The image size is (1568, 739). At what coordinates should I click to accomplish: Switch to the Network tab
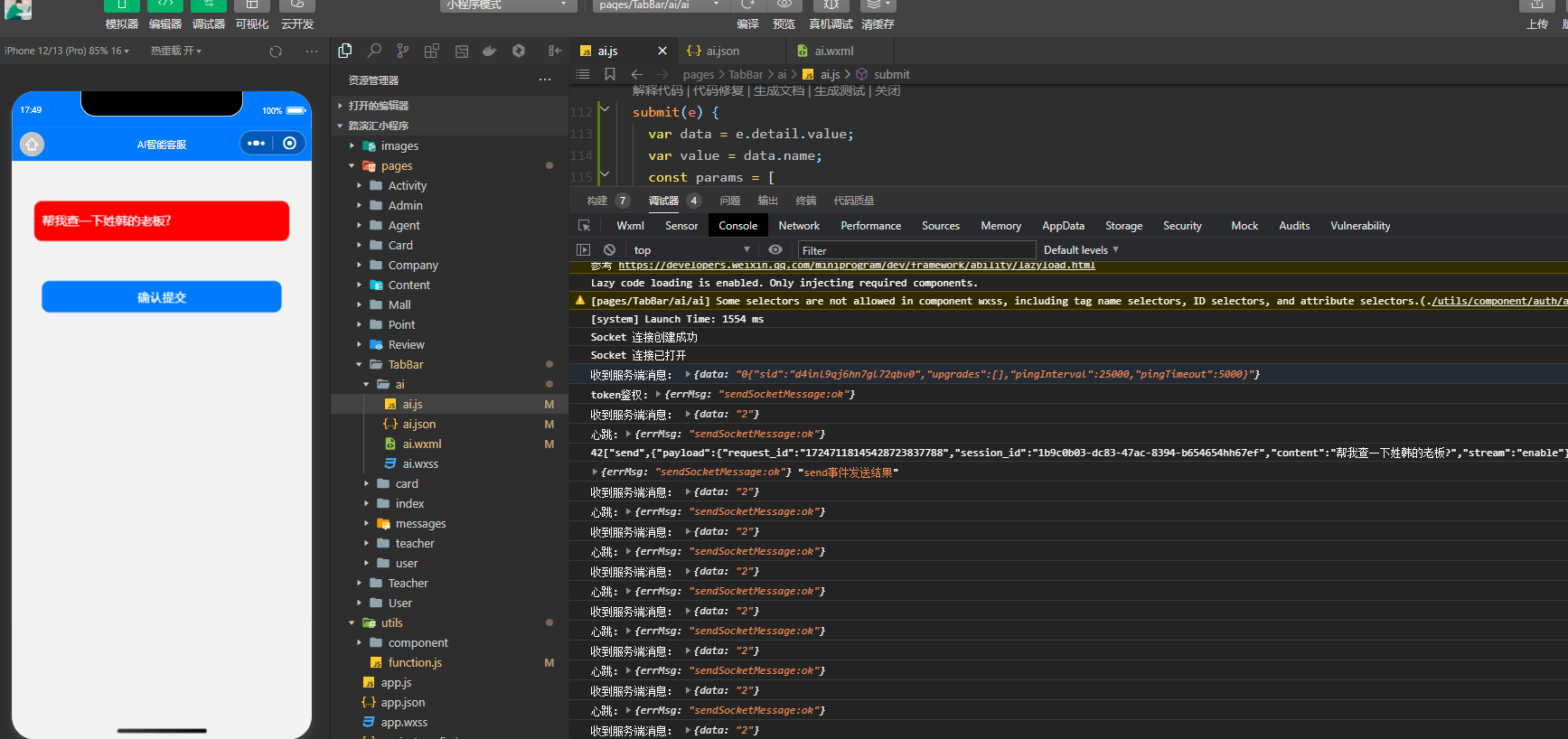[799, 226]
